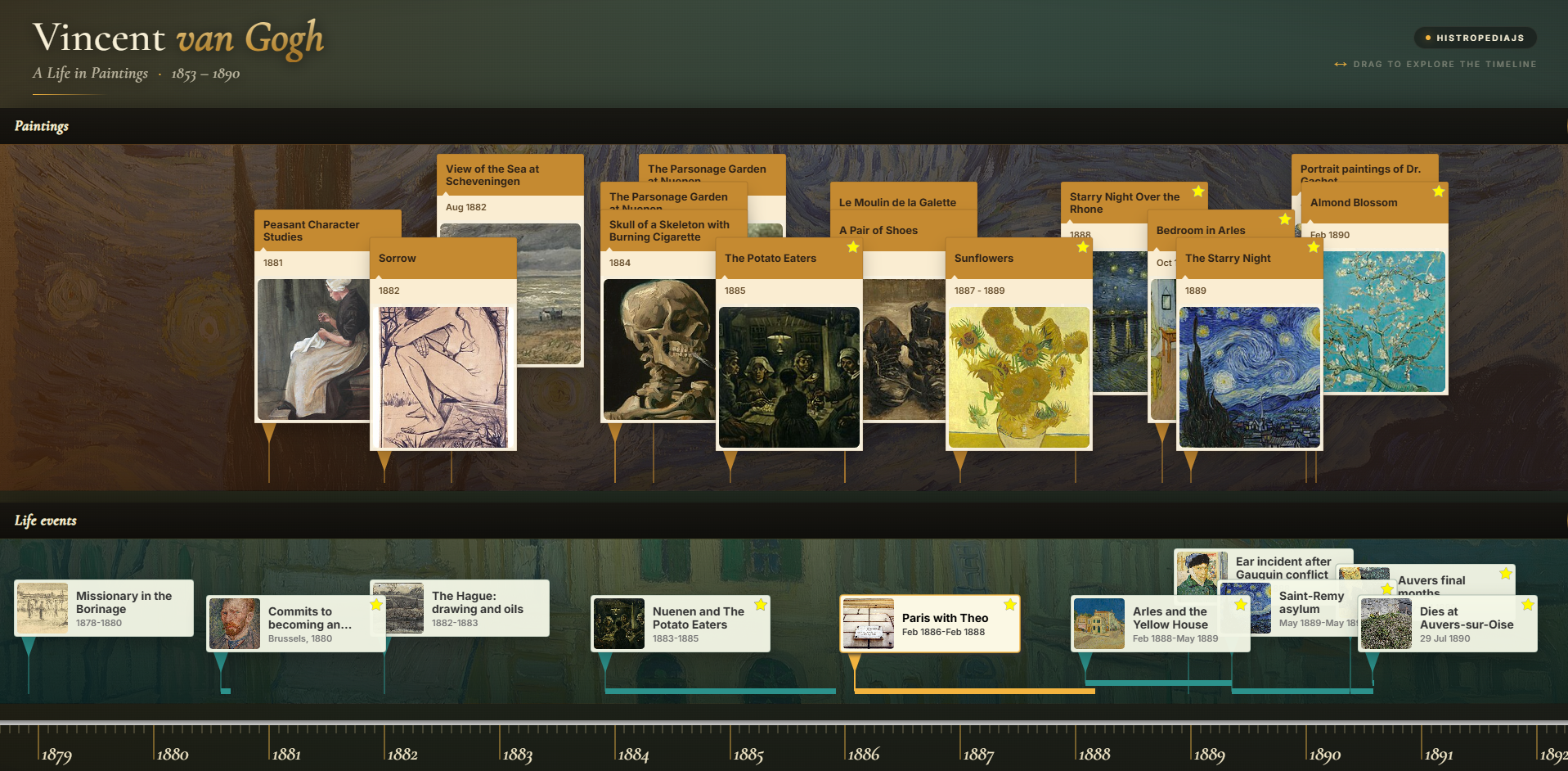Click the star on Commits to becoming an artist event

coord(376,605)
